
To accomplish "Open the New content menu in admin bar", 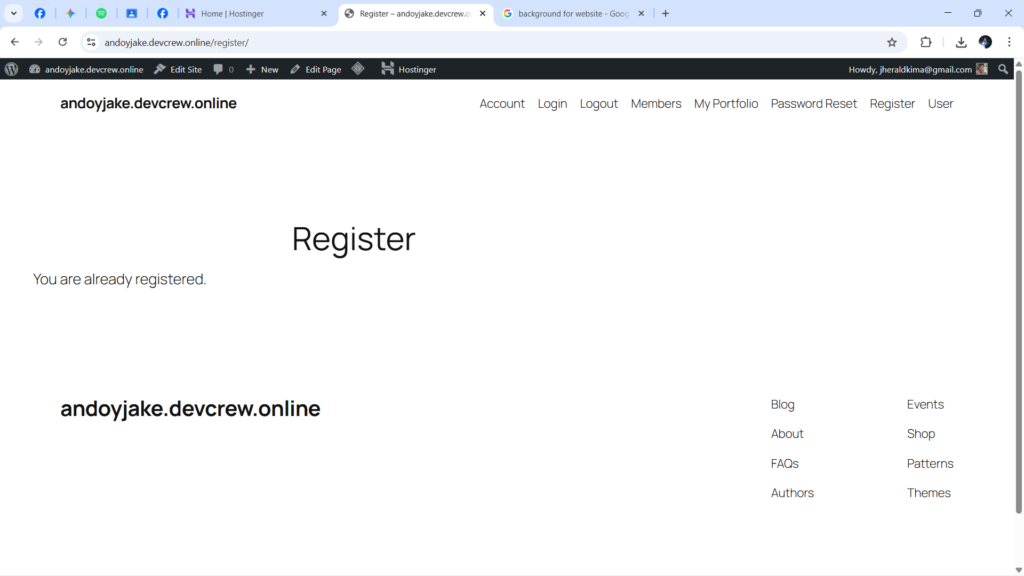I will click(x=262, y=69).
